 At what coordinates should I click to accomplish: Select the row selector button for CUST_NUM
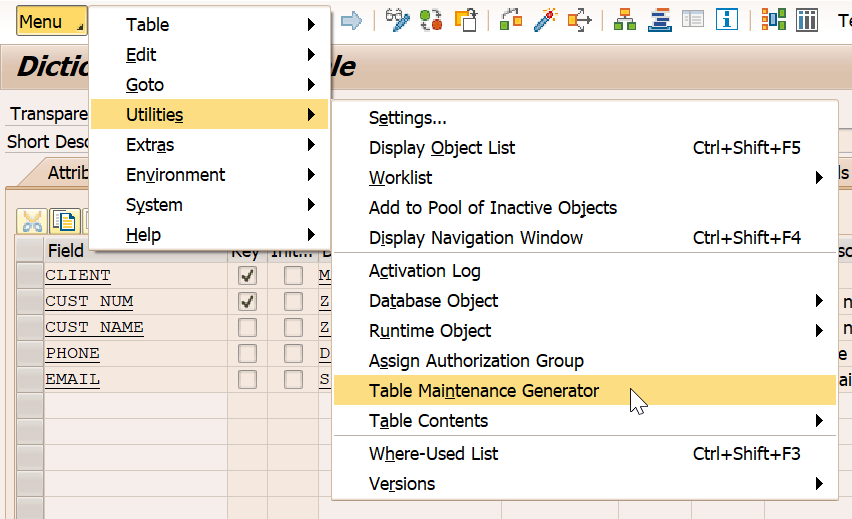click(x=29, y=302)
